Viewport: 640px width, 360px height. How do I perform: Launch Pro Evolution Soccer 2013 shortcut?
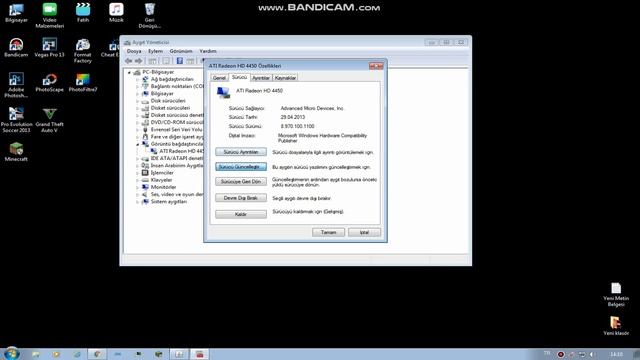pos(16,120)
